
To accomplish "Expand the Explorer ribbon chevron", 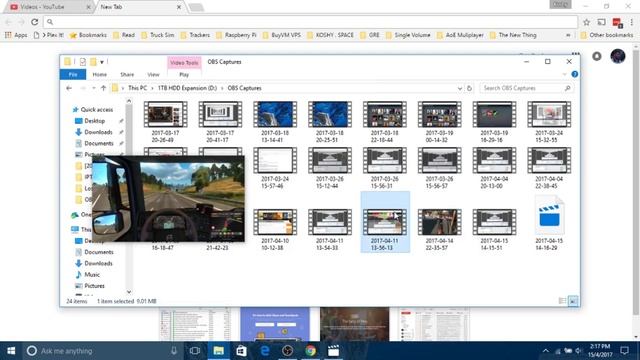I will point(564,74).
